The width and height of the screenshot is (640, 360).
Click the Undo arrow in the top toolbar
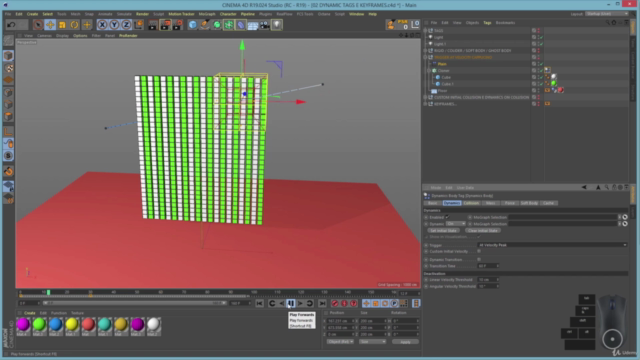[11, 25]
